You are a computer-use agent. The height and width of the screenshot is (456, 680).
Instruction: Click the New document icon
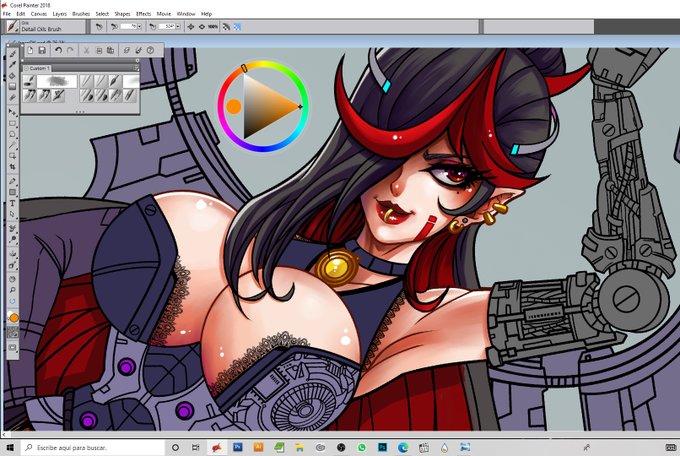click(30, 50)
